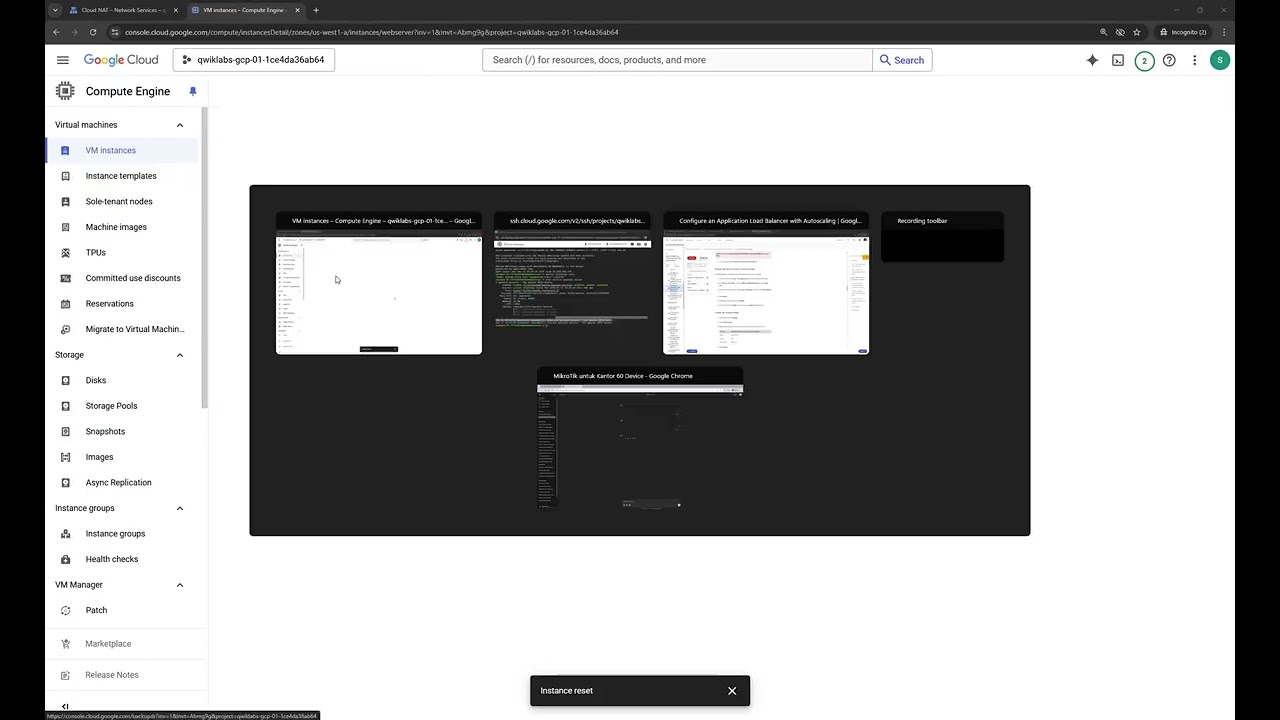This screenshot has height=720, width=1280.
Task: Collapse the VM Manager section
Action: point(180,585)
